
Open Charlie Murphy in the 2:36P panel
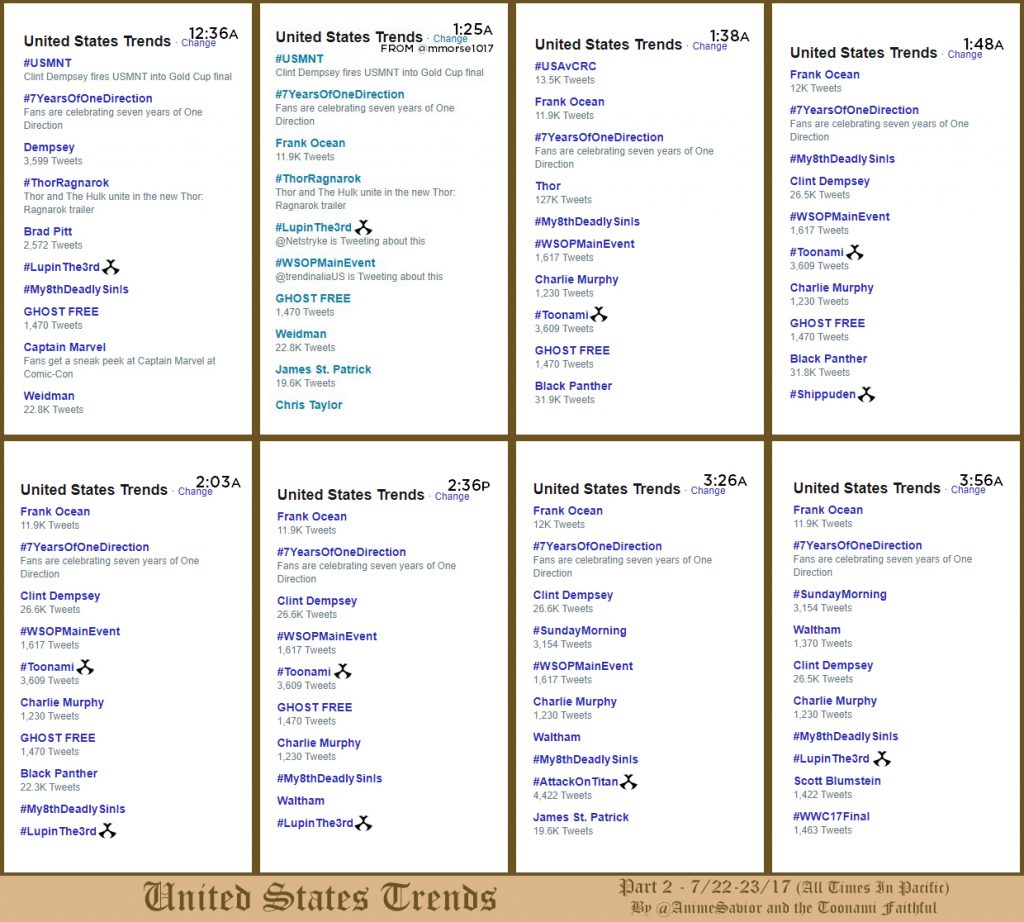click(x=319, y=743)
